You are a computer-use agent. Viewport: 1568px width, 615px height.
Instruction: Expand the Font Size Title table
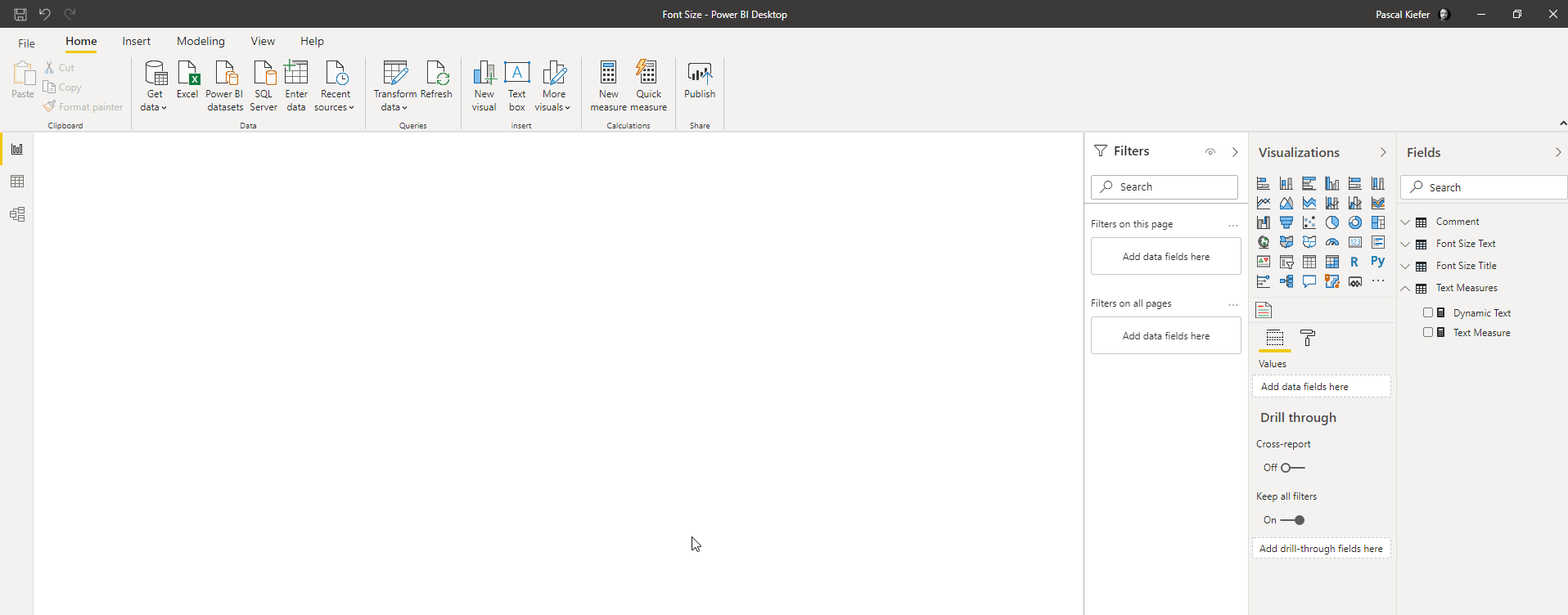click(x=1405, y=266)
